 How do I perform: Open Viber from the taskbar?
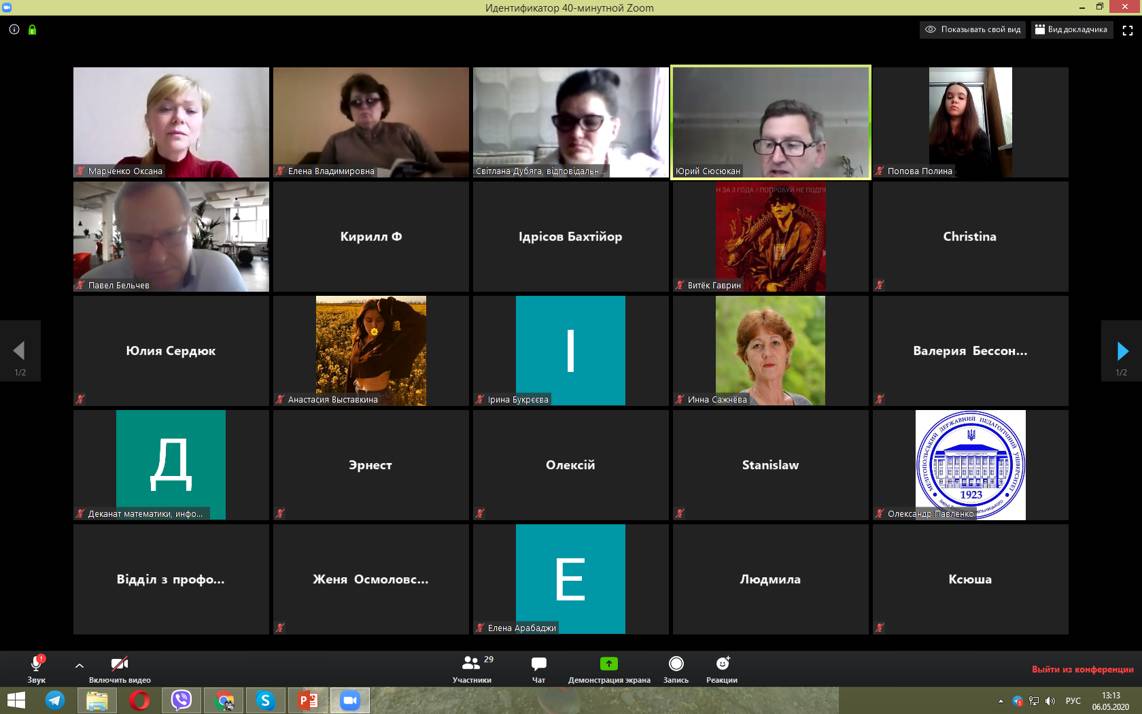(181, 700)
